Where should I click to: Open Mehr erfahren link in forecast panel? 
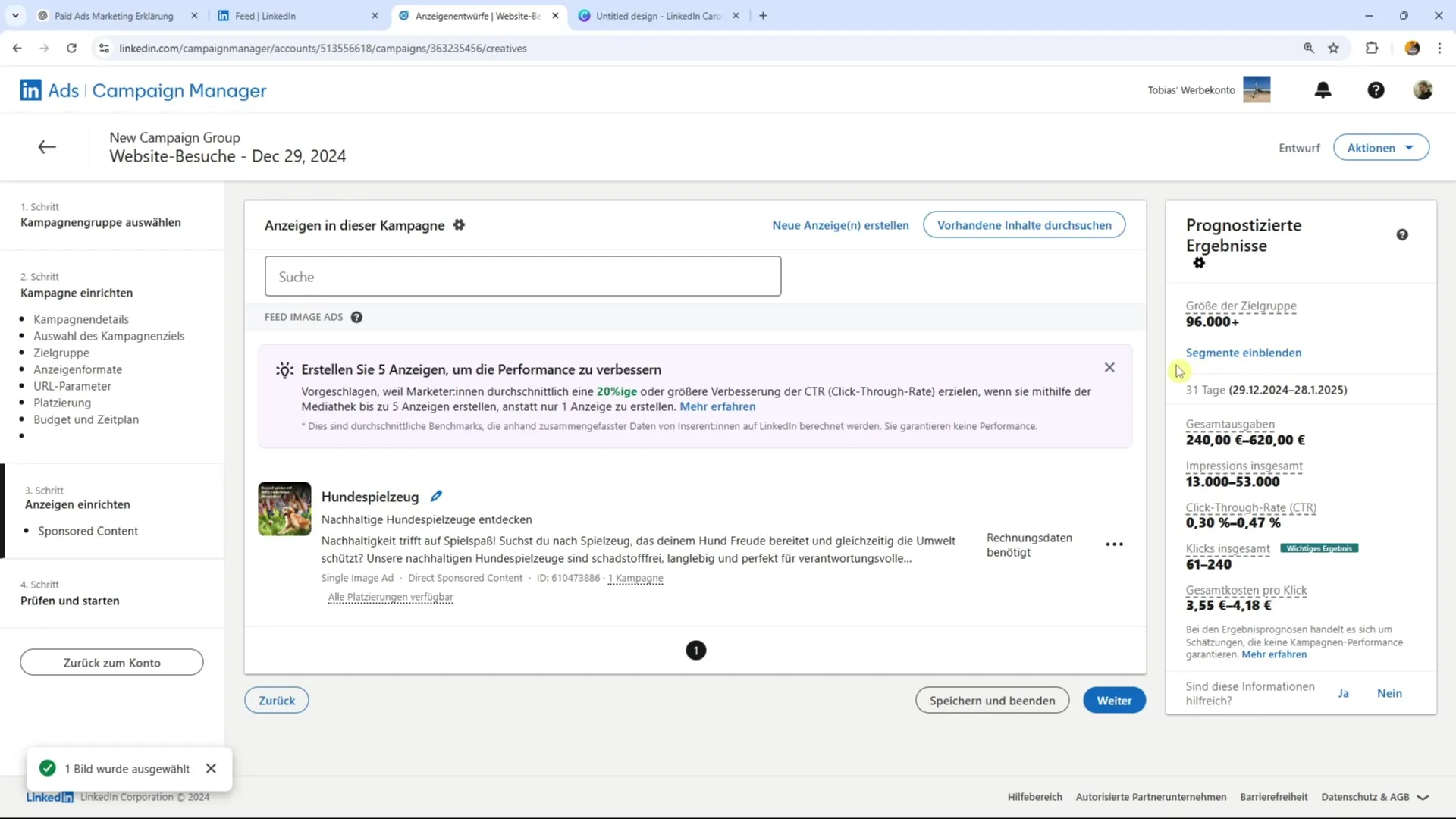pyautogui.click(x=1274, y=654)
